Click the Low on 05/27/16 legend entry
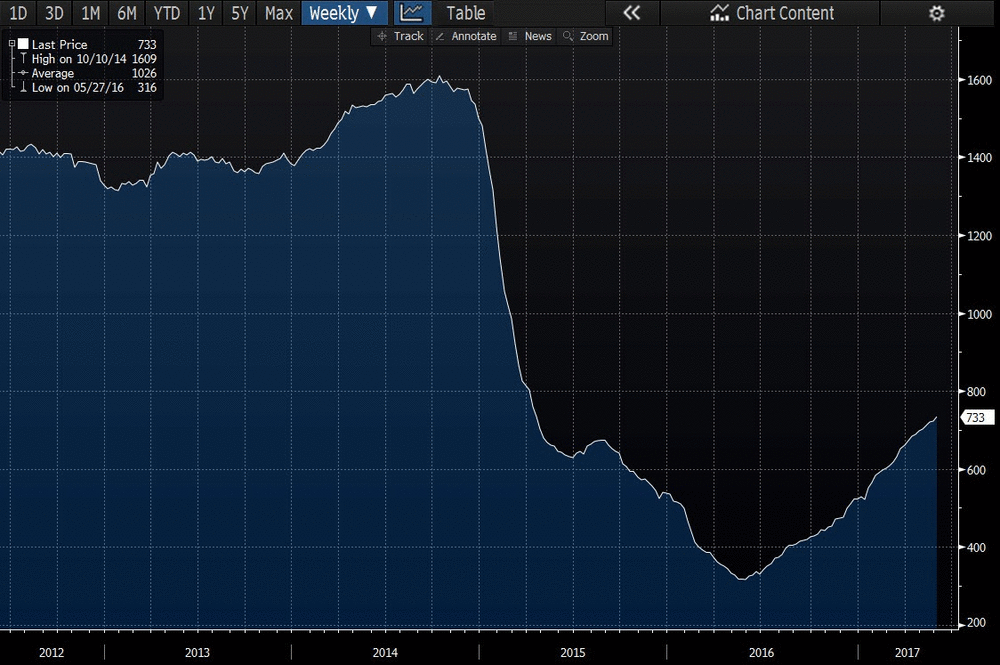The image size is (1000, 665). [88, 87]
